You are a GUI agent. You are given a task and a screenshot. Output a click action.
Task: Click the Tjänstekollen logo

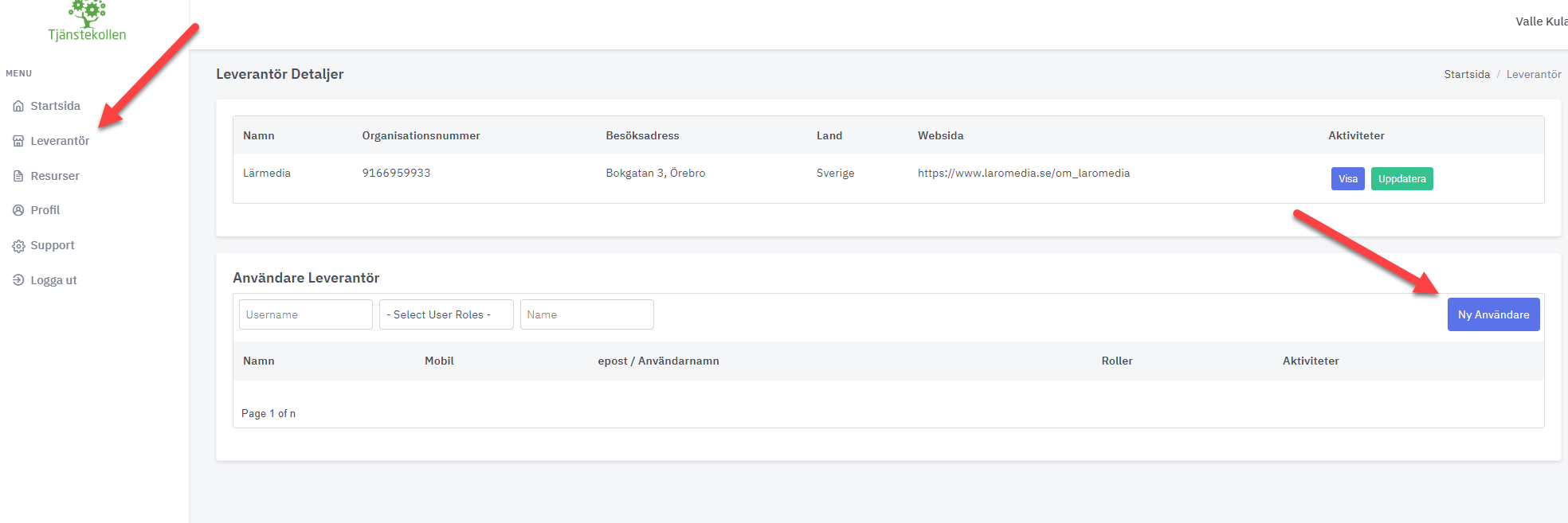pos(88,21)
